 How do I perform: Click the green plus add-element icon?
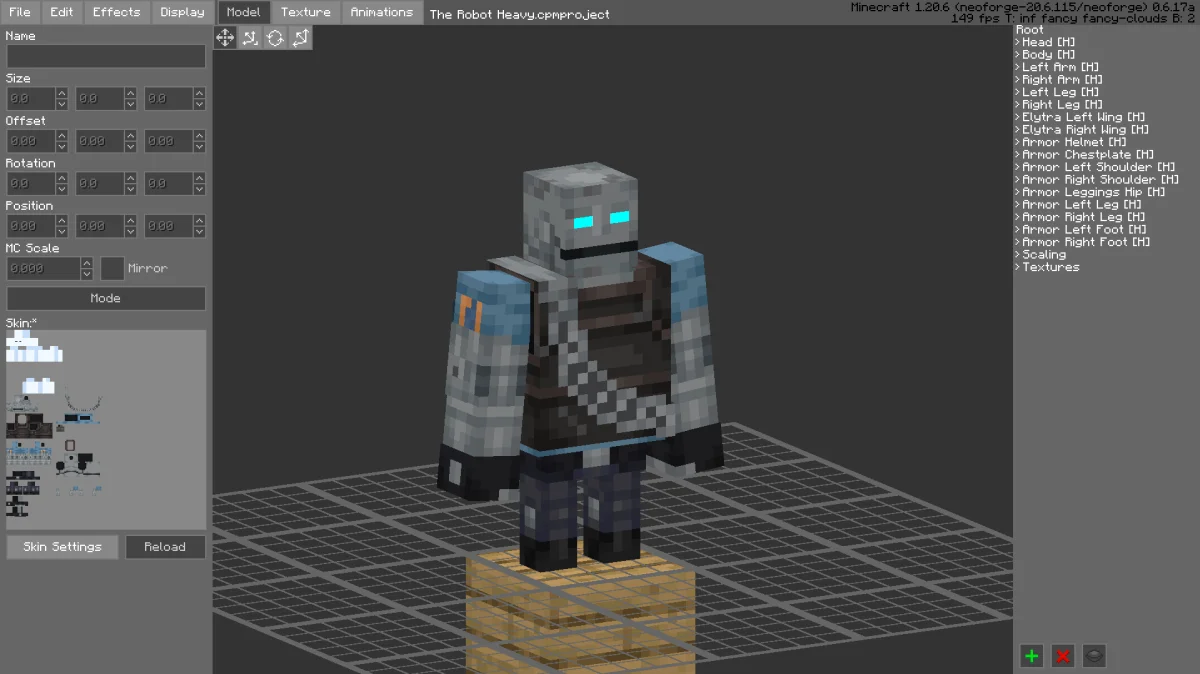[1032, 656]
